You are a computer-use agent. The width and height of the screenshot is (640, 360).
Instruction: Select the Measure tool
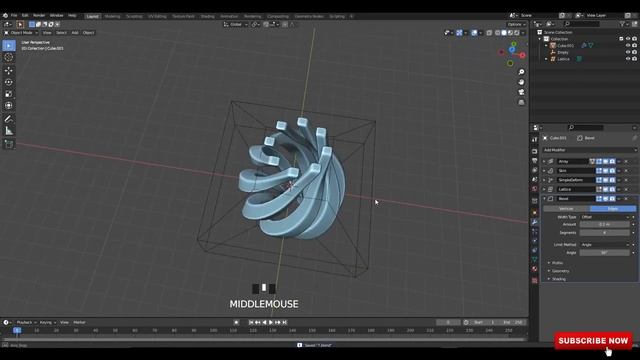[9, 131]
